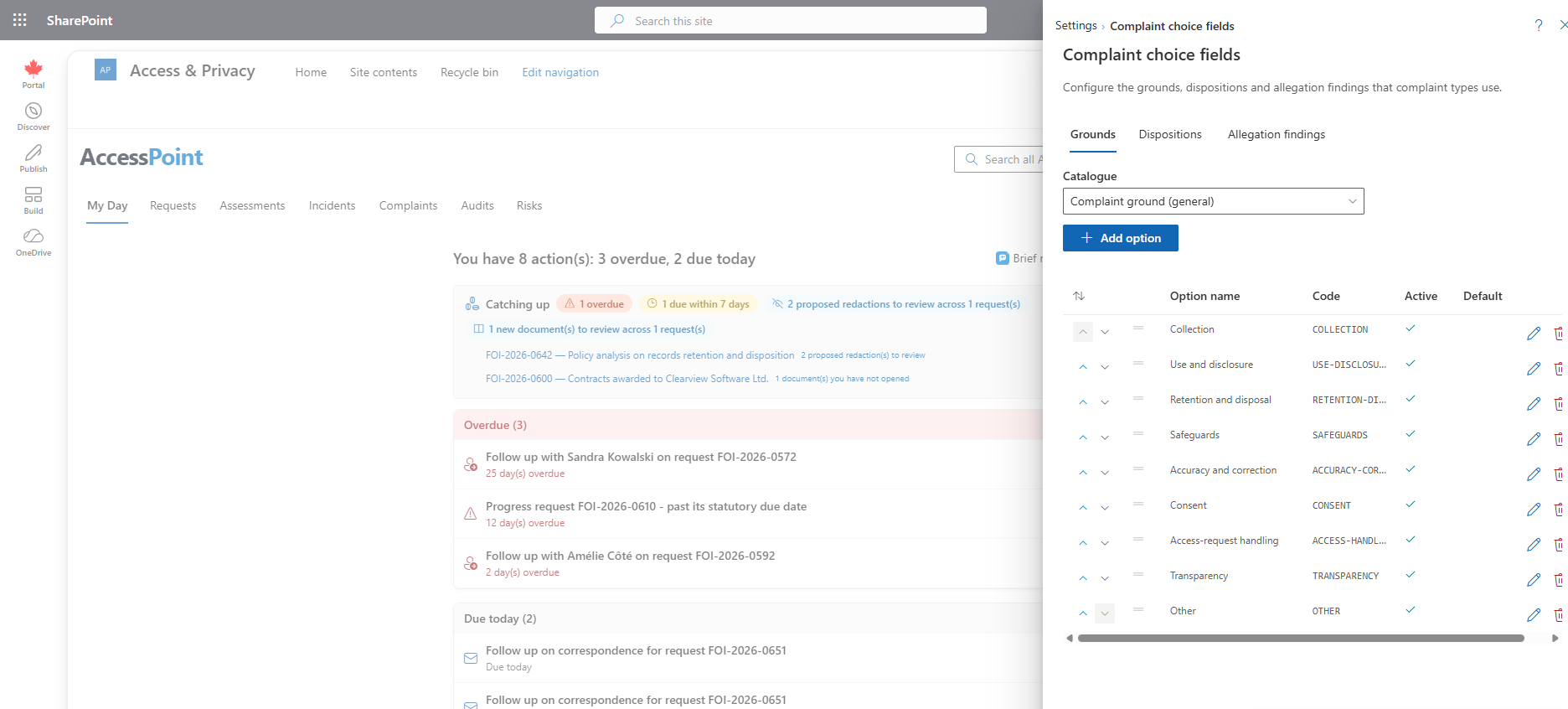The height and width of the screenshot is (709, 1568).
Task: Open request FOI-2026-0642 policy analysis link
Action: click(640, 355)
